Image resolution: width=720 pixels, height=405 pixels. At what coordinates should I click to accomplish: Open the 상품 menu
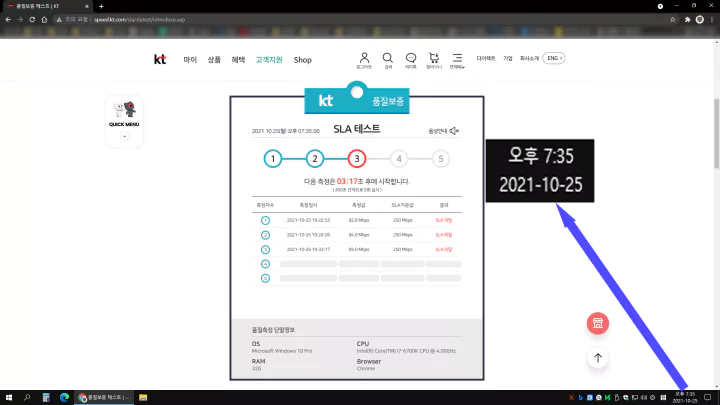point(214,60)
